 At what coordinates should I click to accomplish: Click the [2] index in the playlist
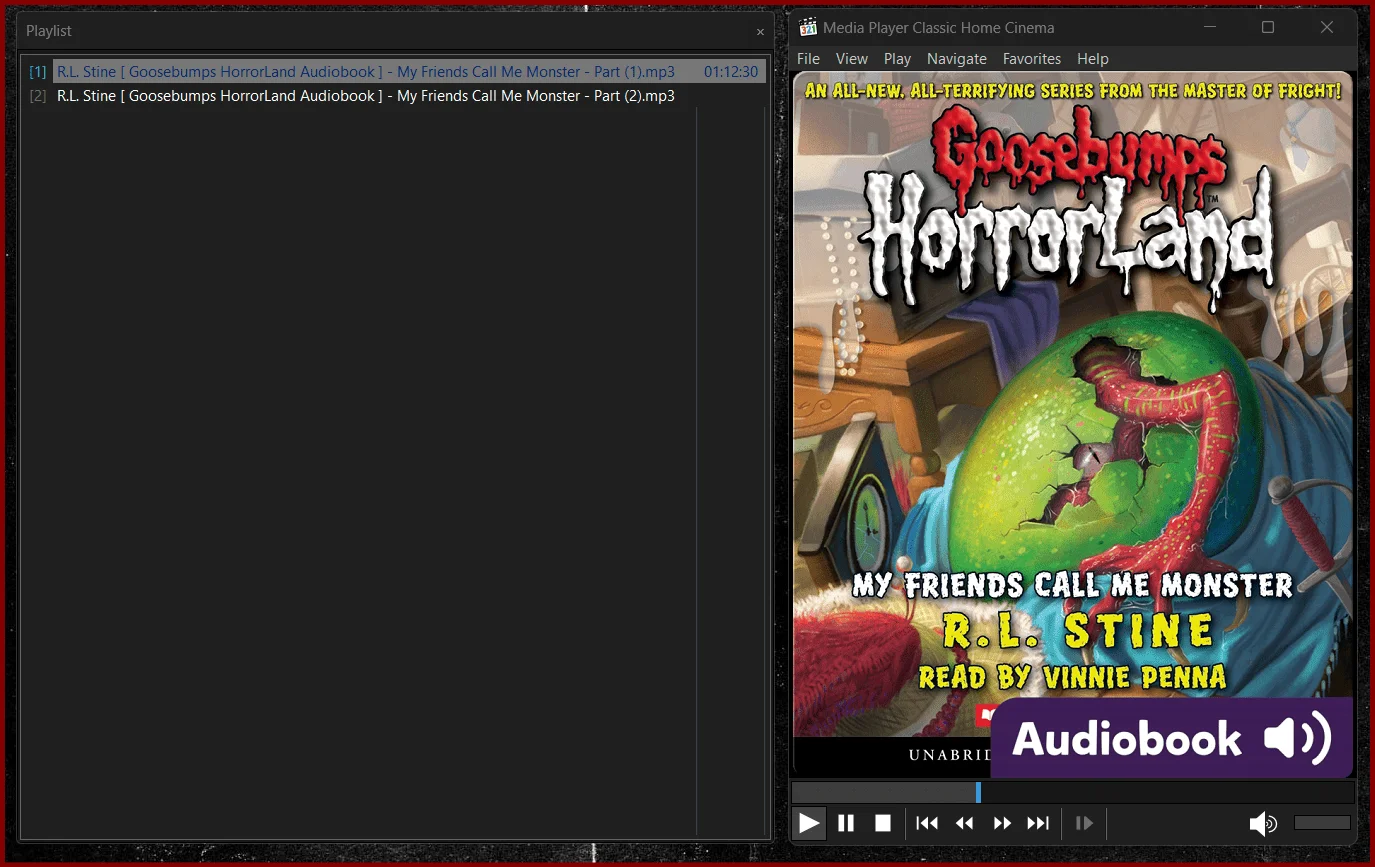[x=38, y=96]
